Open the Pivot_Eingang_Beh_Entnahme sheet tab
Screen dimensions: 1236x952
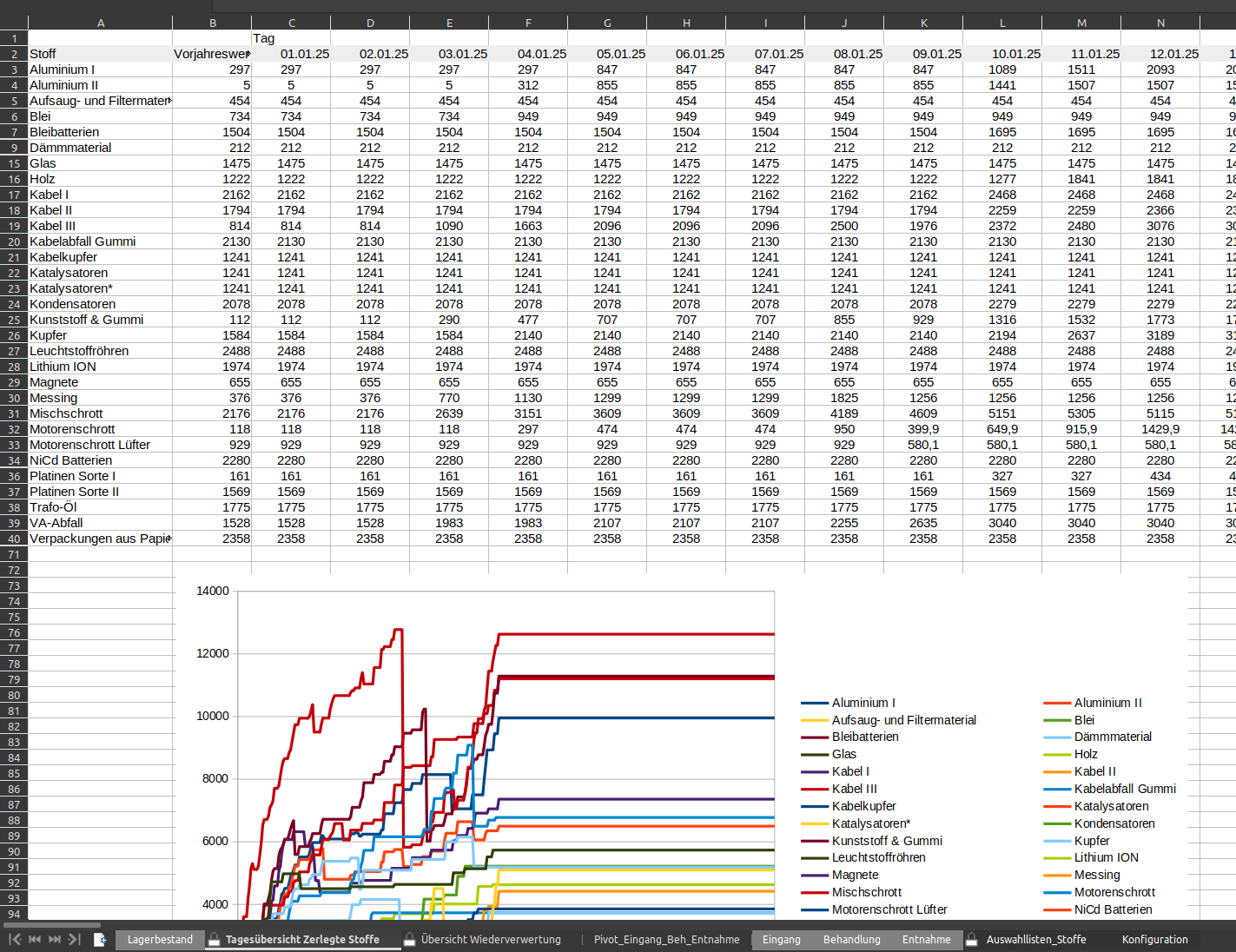666,939
